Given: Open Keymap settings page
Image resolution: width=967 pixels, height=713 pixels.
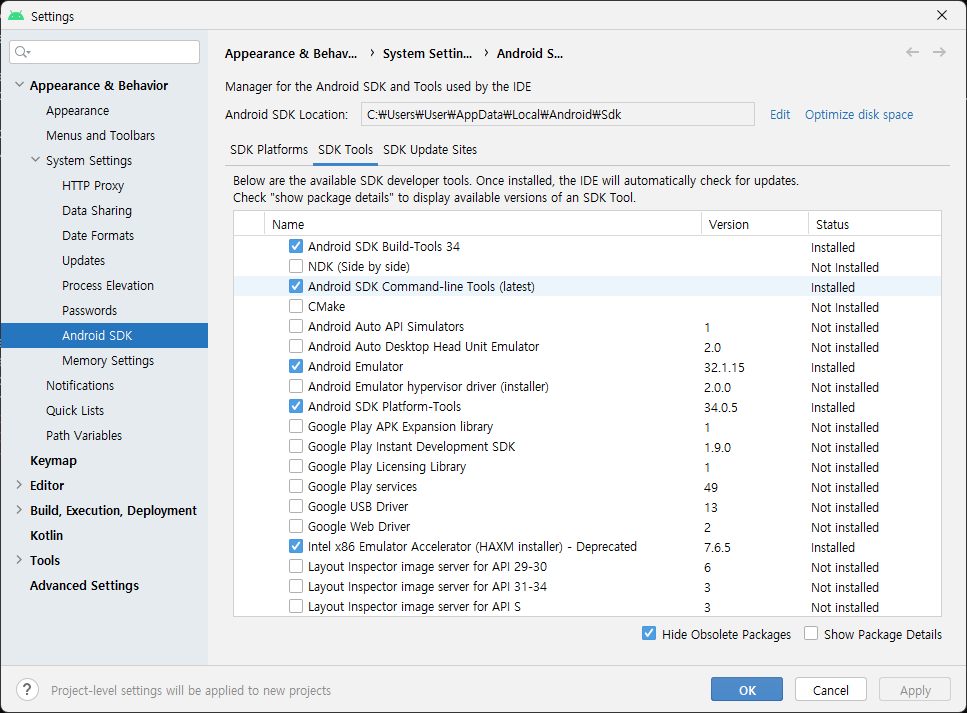Looking at the screenshot, I should coord(54,460).
